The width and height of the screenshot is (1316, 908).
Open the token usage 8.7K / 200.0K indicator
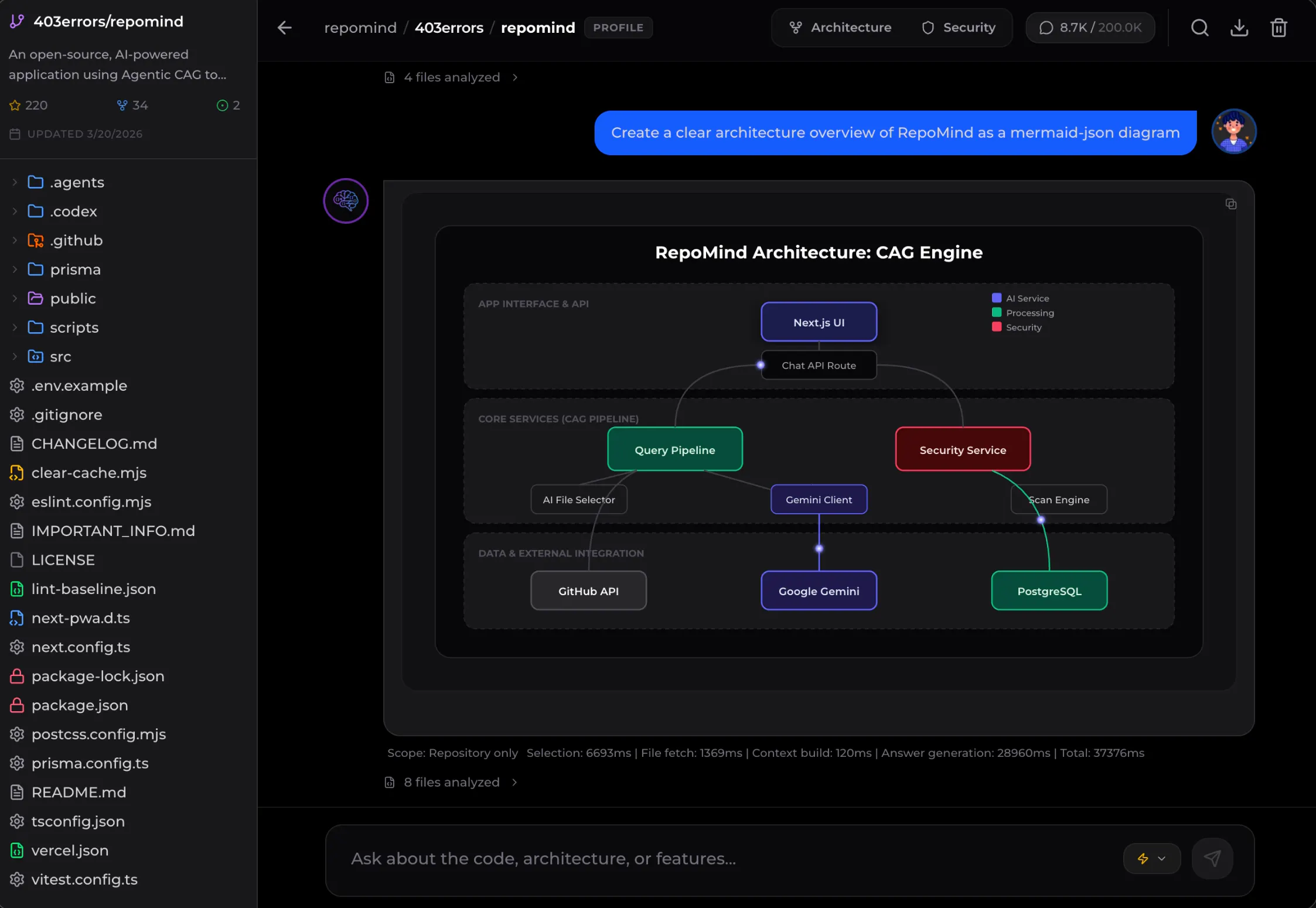1090,28
